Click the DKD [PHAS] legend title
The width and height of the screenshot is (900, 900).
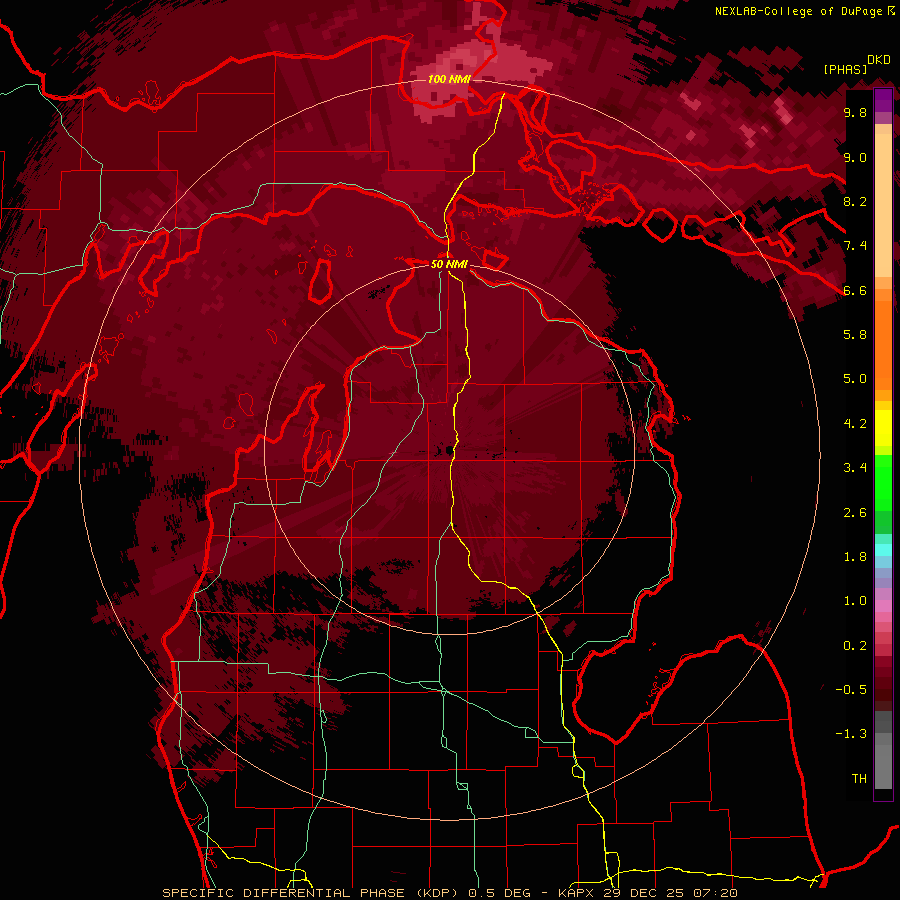(x=856, y=64)
